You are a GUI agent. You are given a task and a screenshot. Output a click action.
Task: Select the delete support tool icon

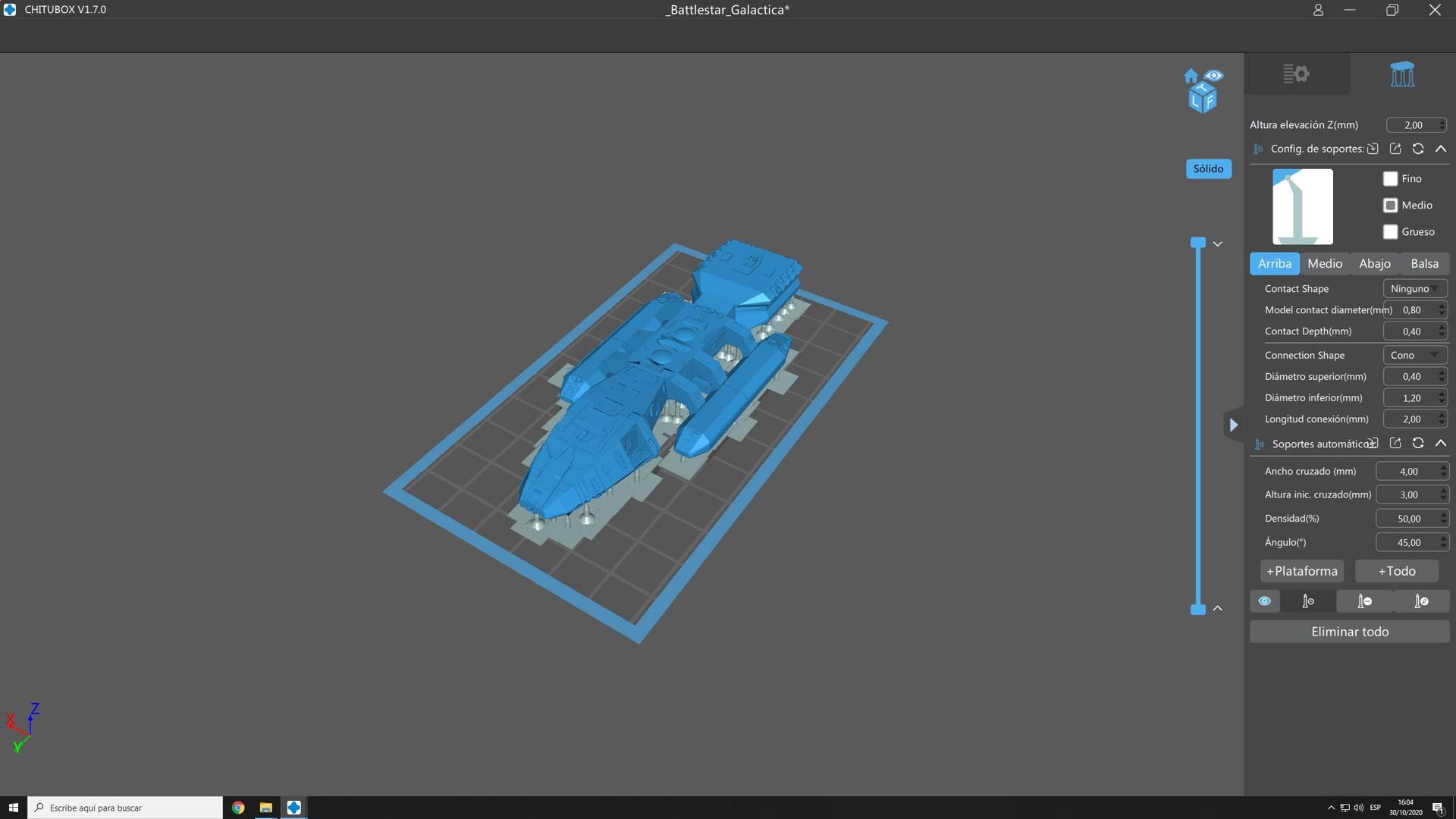[x=1364, y=601]
